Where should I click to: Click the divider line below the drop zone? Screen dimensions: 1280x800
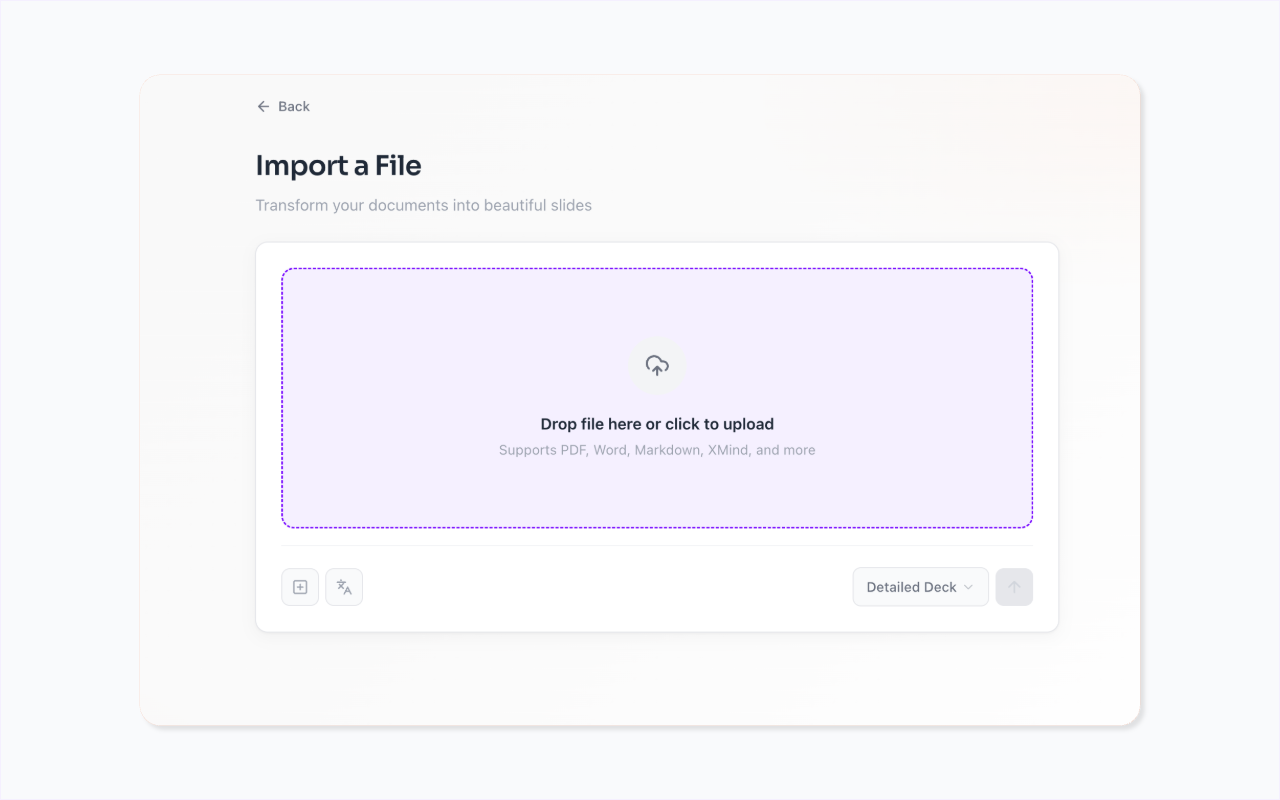[x=657, y=546]
